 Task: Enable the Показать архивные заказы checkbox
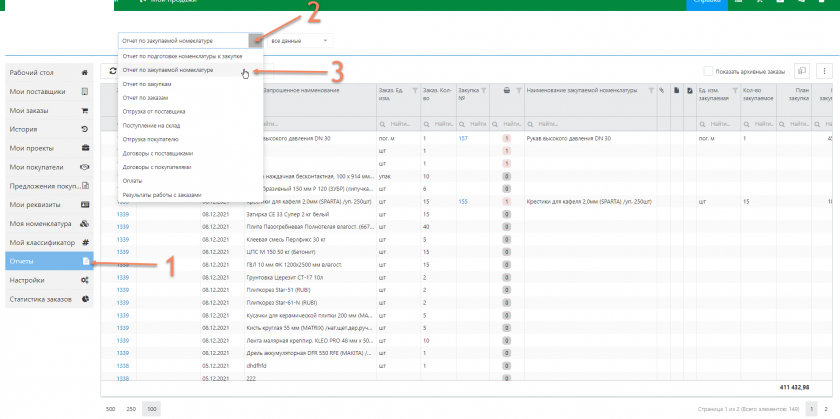(708, 71)
